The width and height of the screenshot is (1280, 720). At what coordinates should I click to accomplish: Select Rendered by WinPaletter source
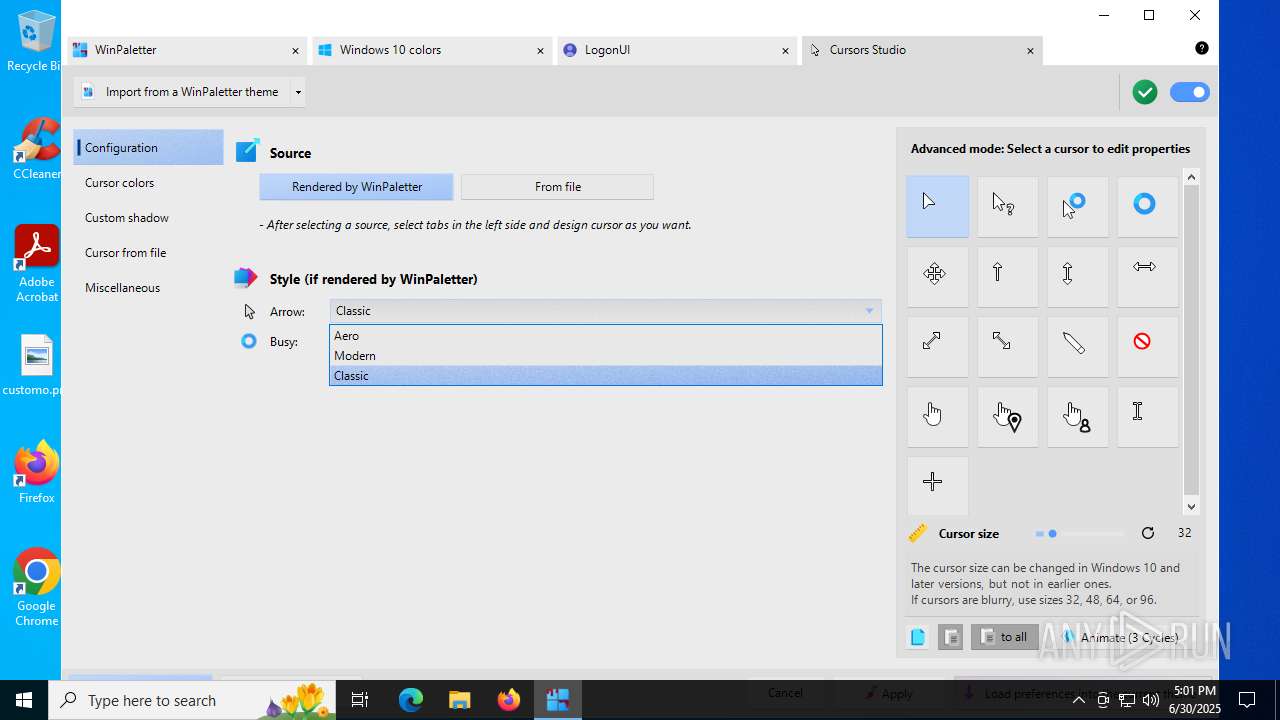357,187
